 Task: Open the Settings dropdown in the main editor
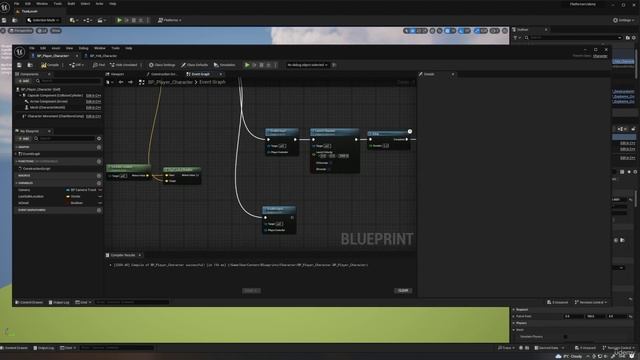[x=624, y=20]
